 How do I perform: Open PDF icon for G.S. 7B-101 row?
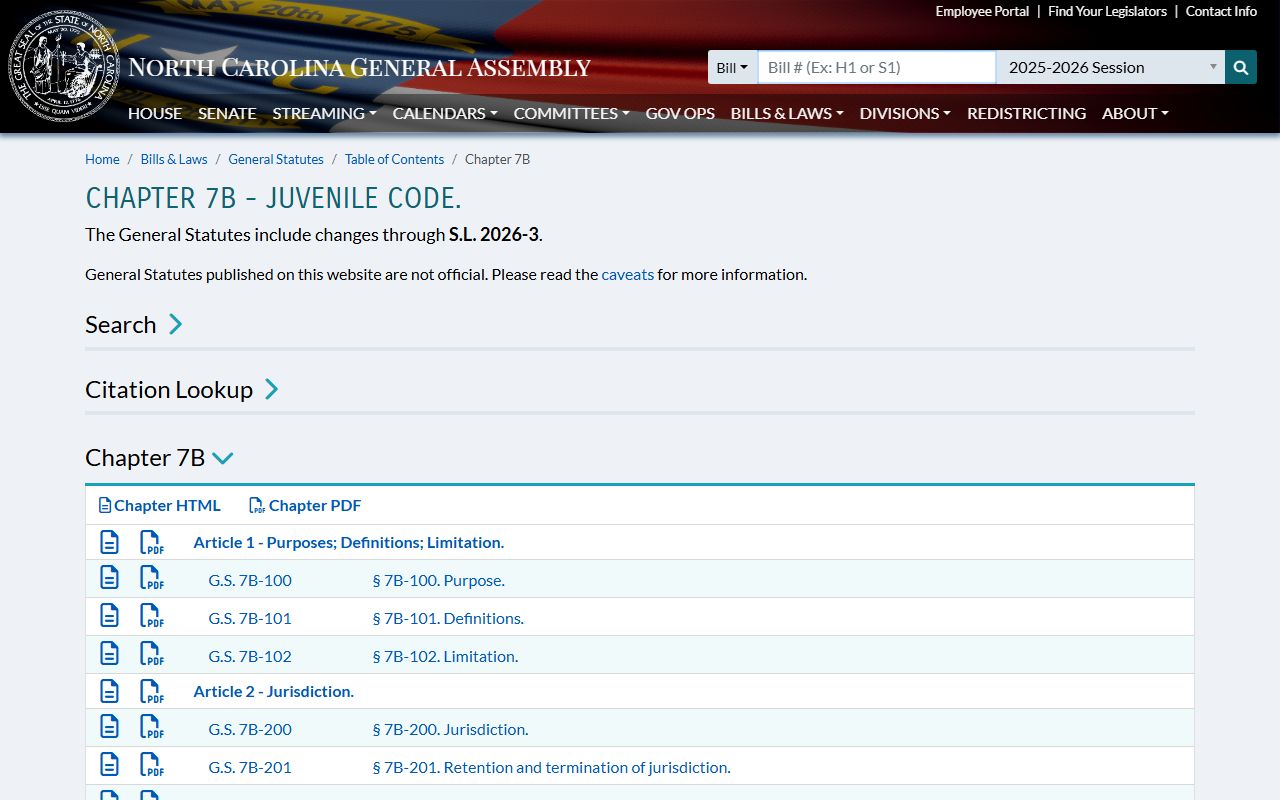[x=151, y=616]
